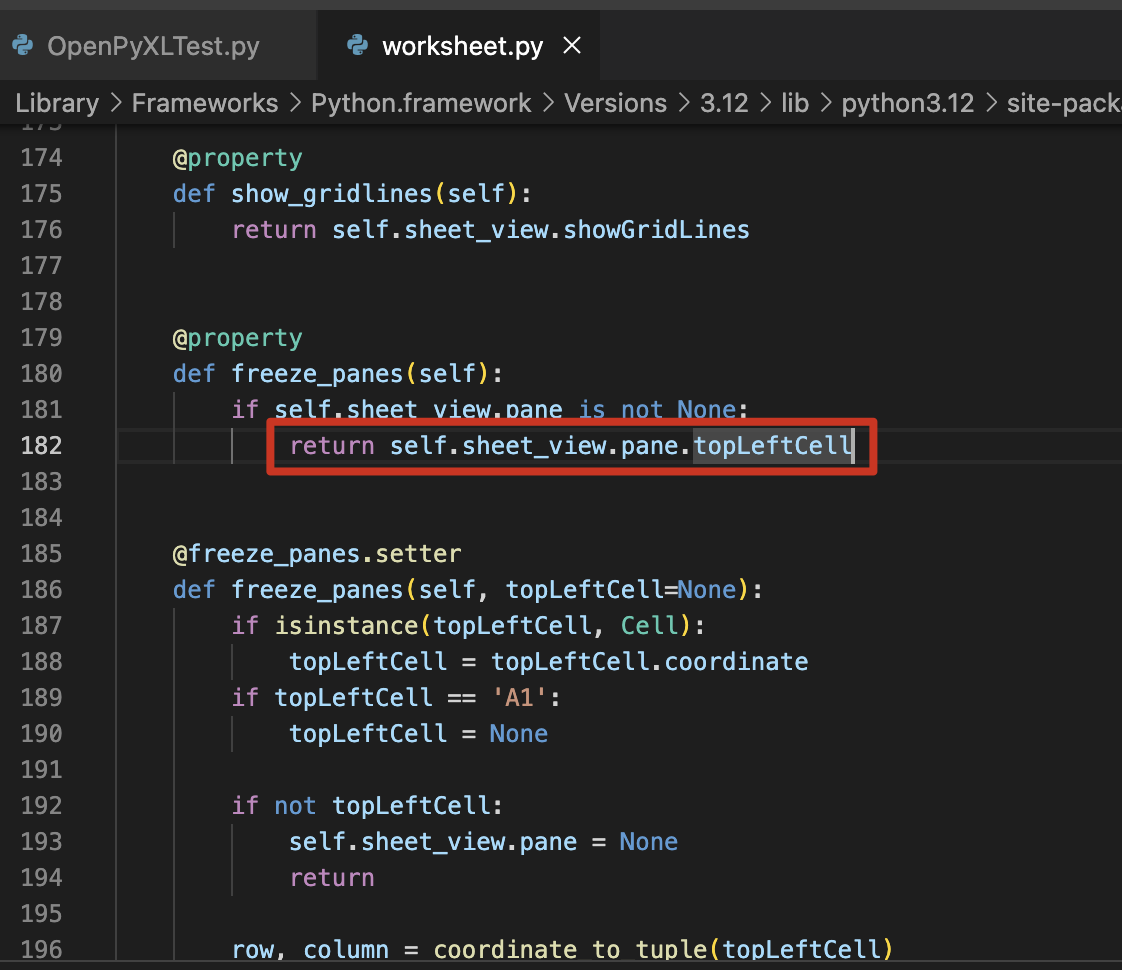Place cursor on highlighted topLeftCell on line 182
Screen dimensions: 1122x970
pos(772,445)
